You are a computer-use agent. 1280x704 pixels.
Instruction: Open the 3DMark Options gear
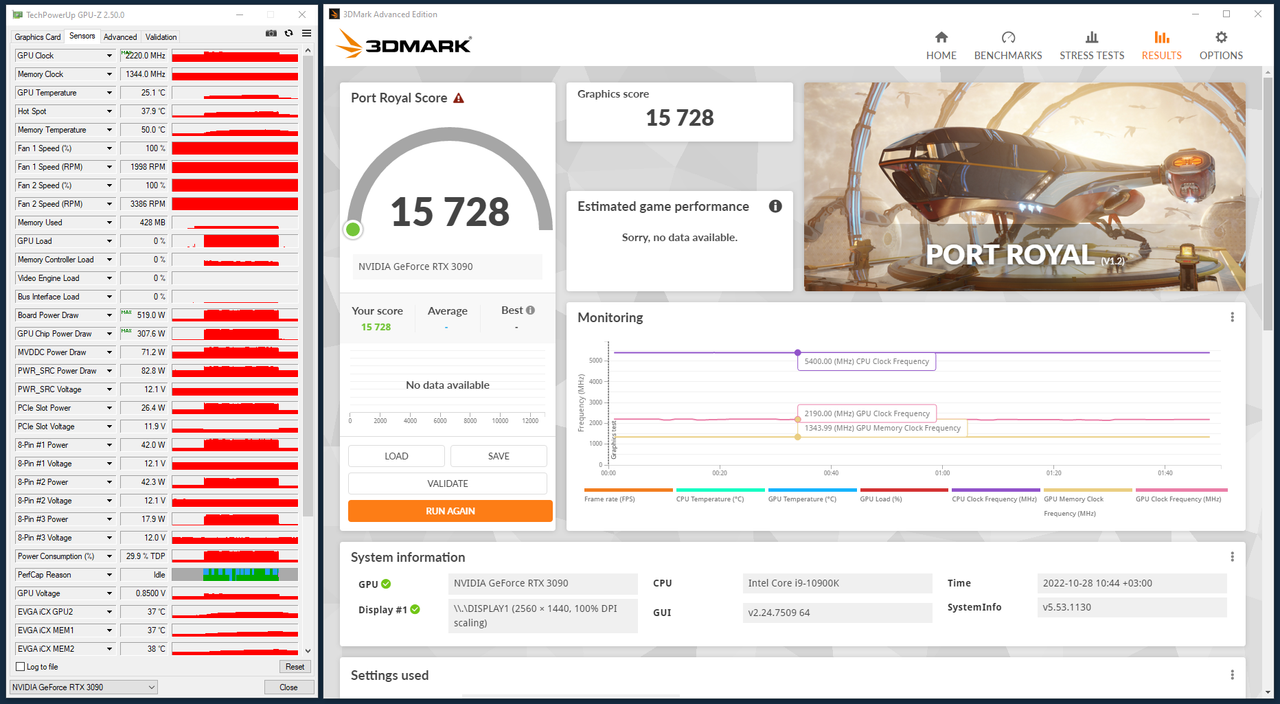[x=1221, y=45]
